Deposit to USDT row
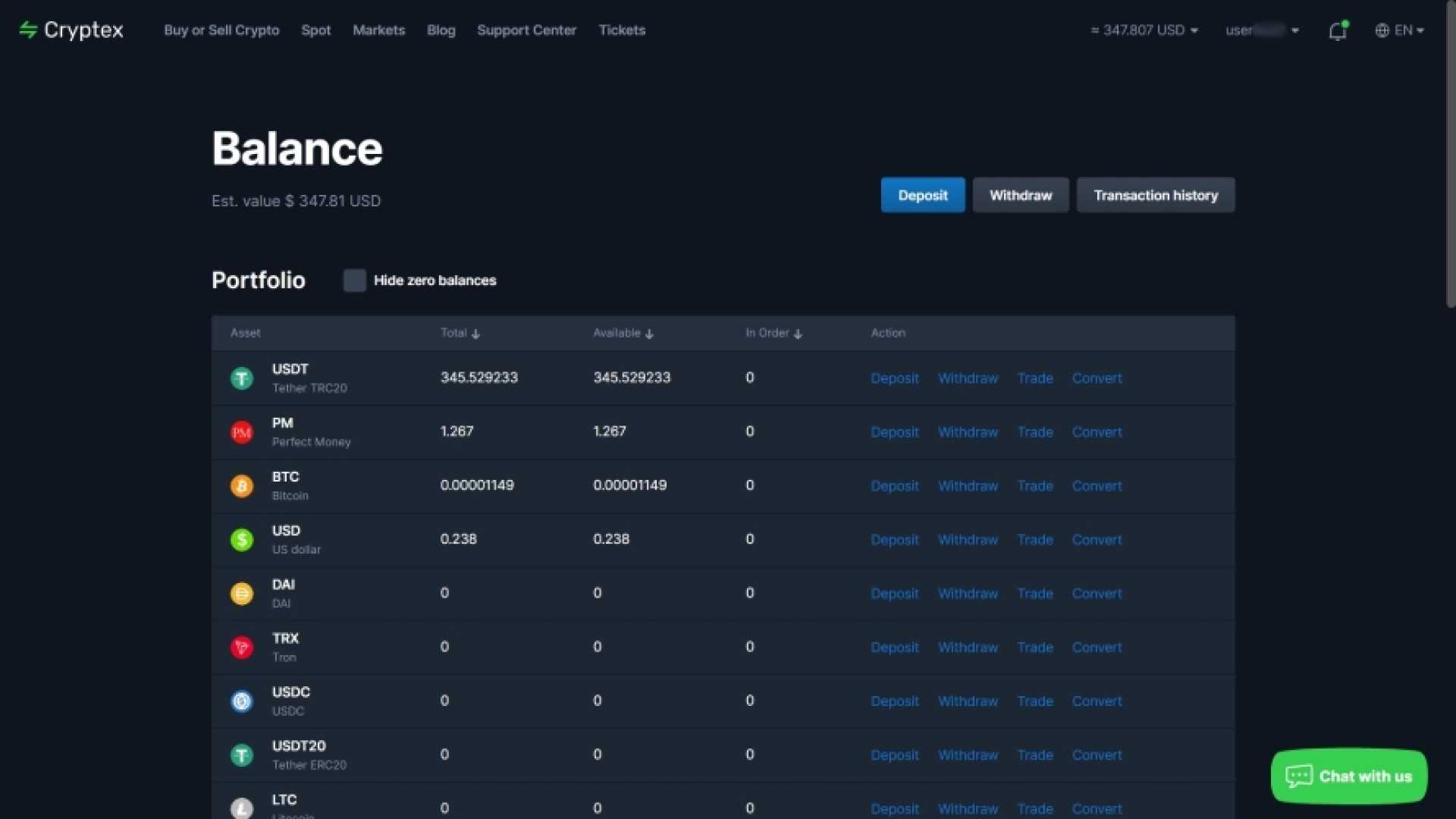Viewport: 1456px width, 819px height. 894,378
